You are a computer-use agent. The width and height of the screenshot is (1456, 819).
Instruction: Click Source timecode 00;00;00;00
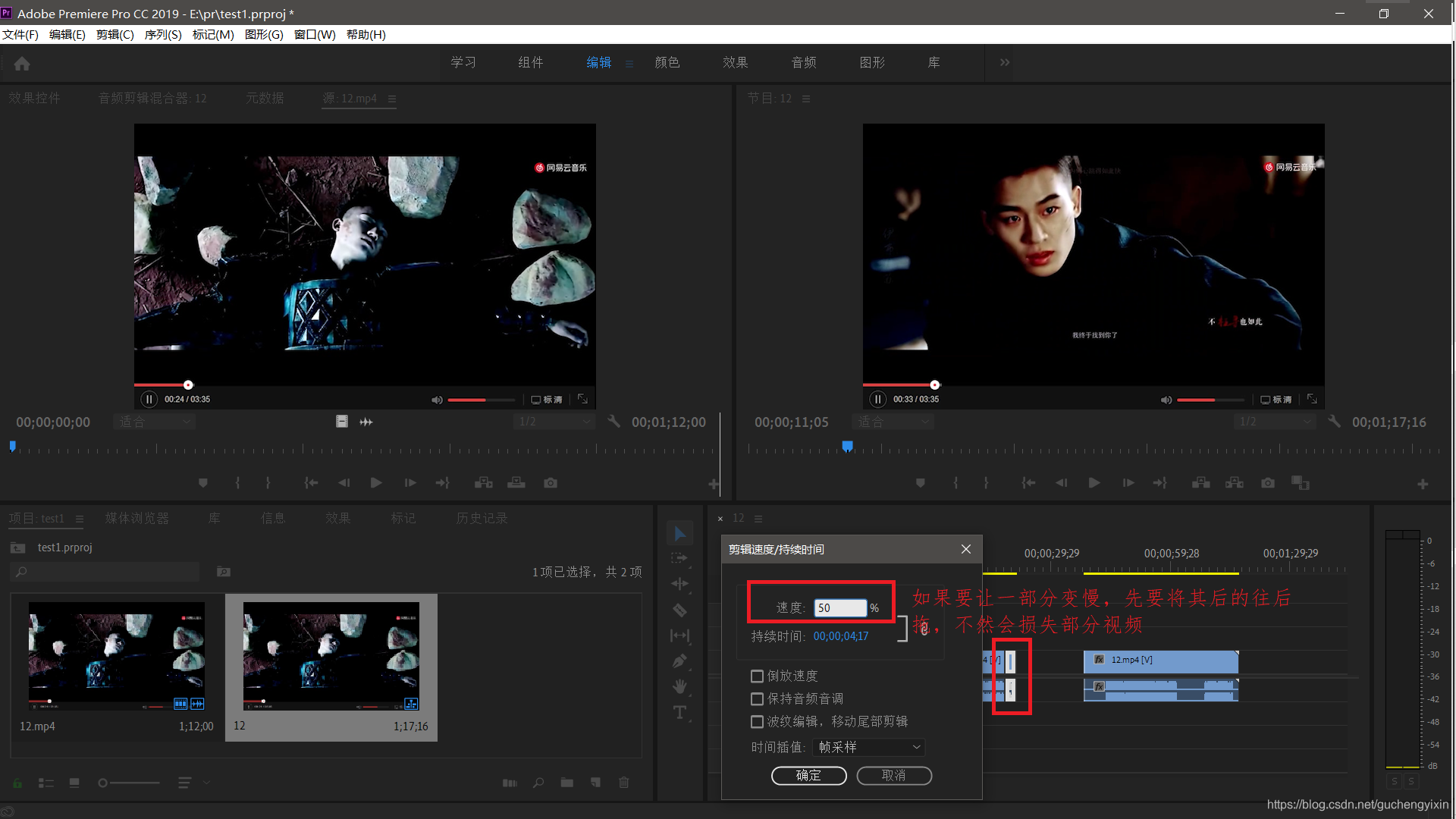tap(53, 422)
